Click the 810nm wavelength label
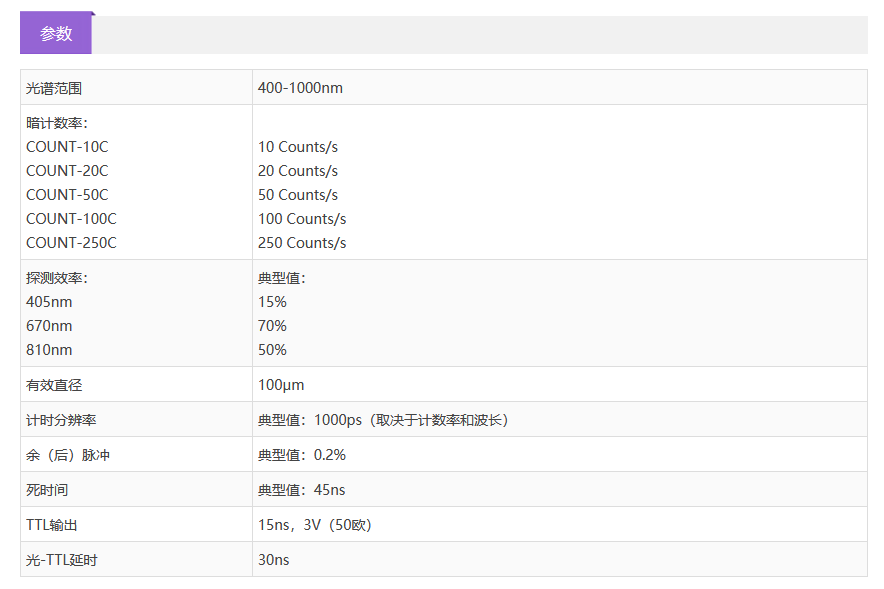This screenshot has width=884, height=589. tap(49, 350)
